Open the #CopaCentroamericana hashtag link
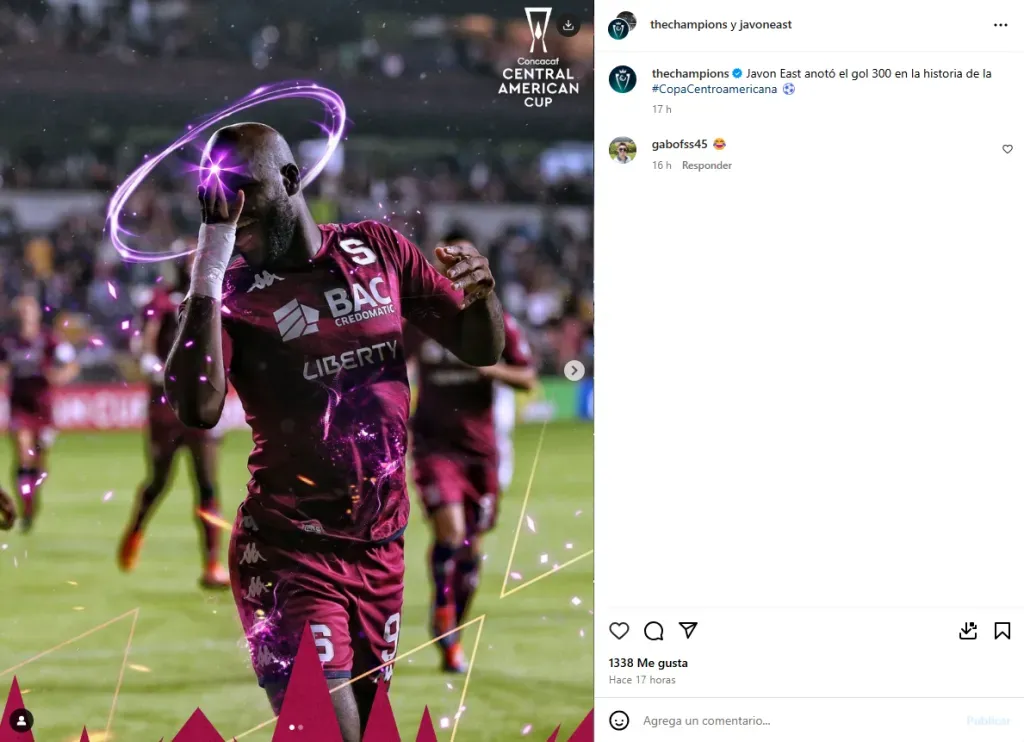 click(x=714, y=89)
